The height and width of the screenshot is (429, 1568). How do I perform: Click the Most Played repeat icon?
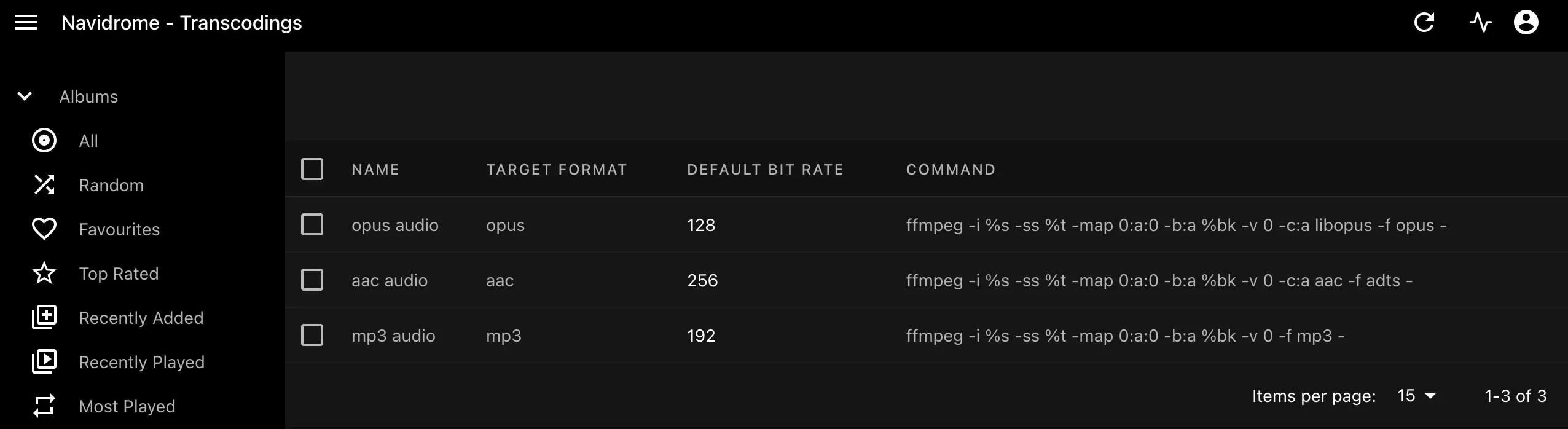(x=44, y=406)
